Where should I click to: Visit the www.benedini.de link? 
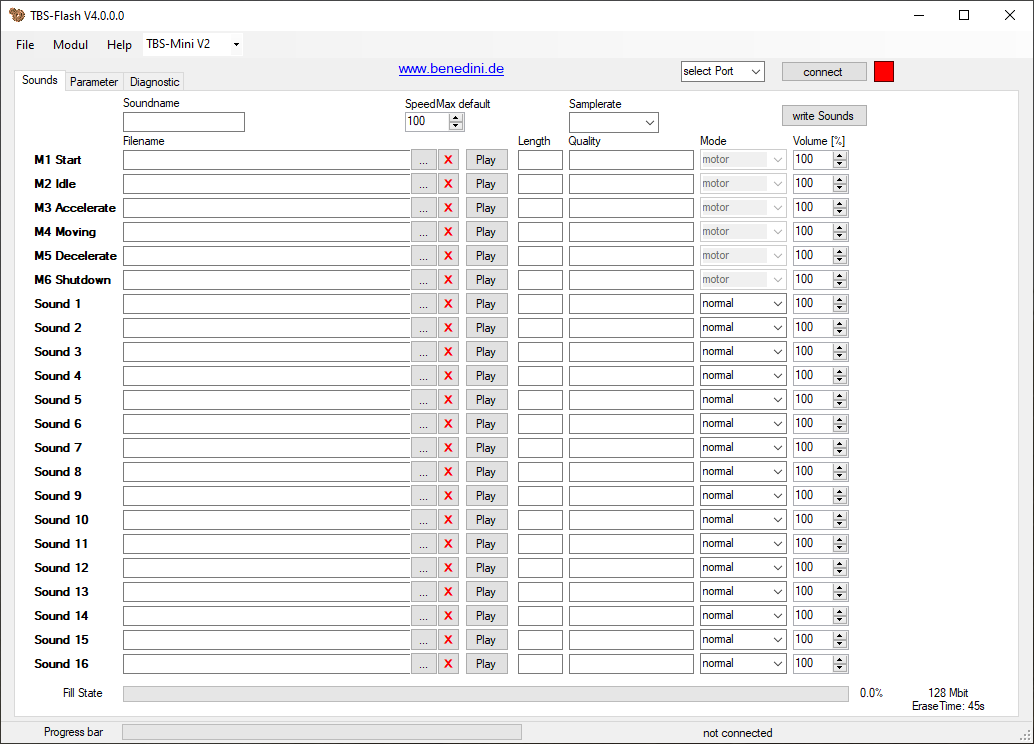coord(451,69)
